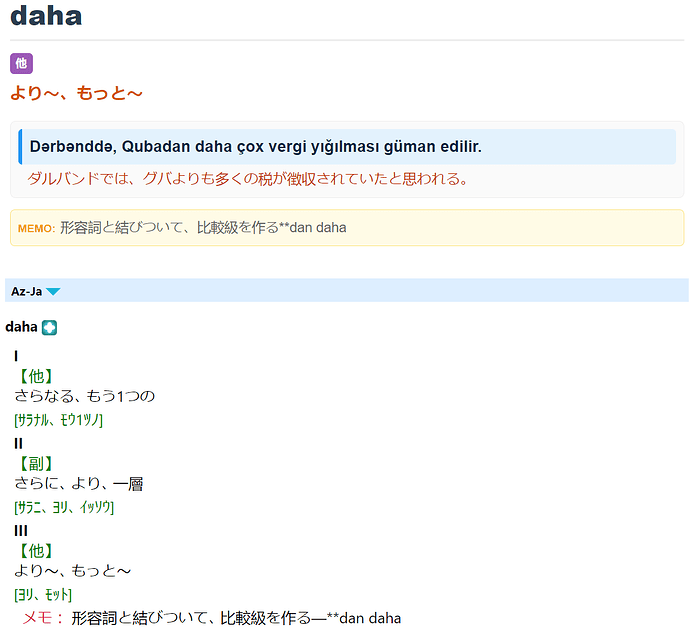The width and height of the screenshot is (690, 633).
Task: Click the definition さらなる、もう1つの
Action: pyautogui.click(x=85, y=396)
